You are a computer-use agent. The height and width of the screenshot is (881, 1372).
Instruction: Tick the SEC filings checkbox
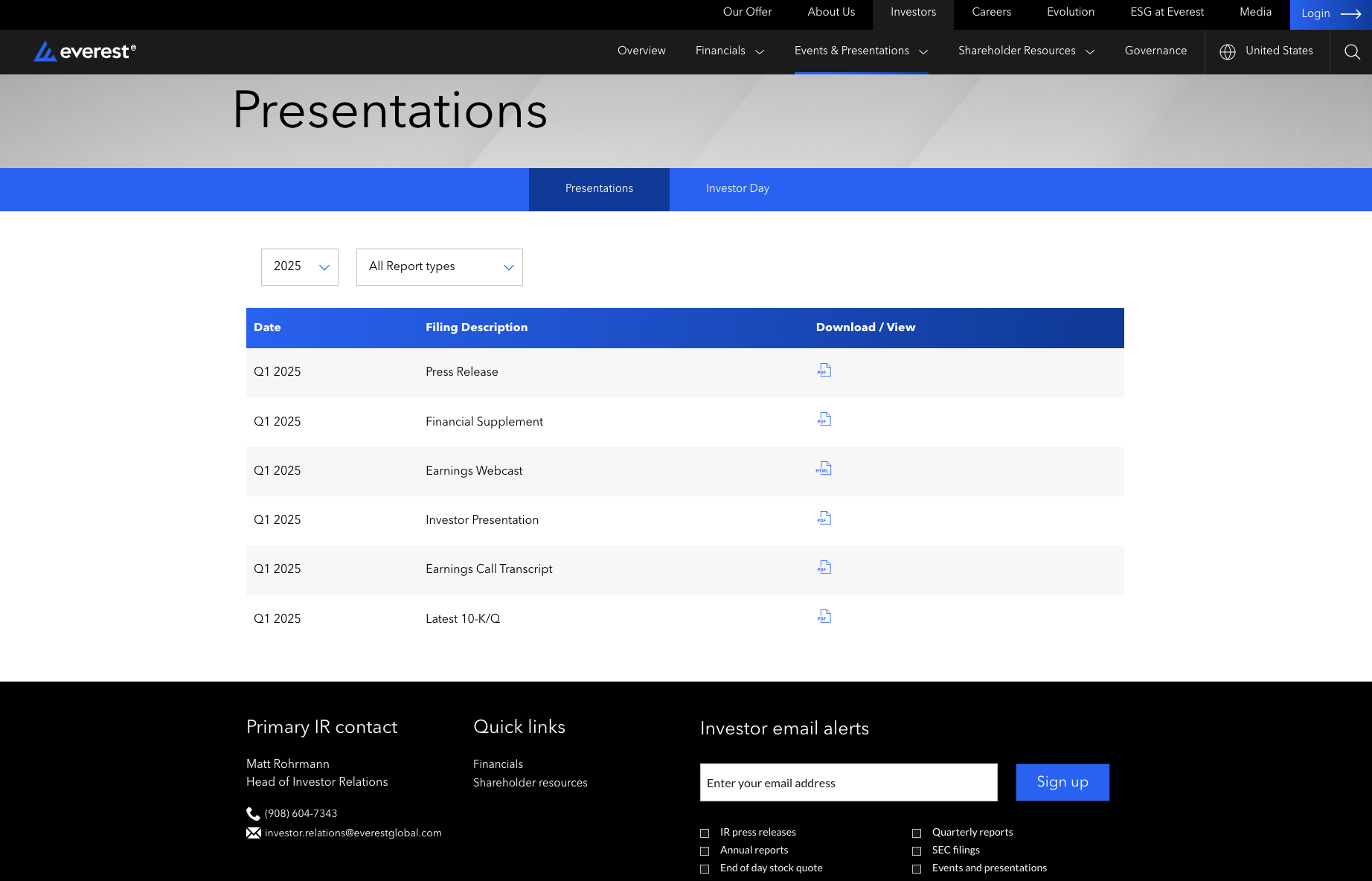(x=917, y=851)
